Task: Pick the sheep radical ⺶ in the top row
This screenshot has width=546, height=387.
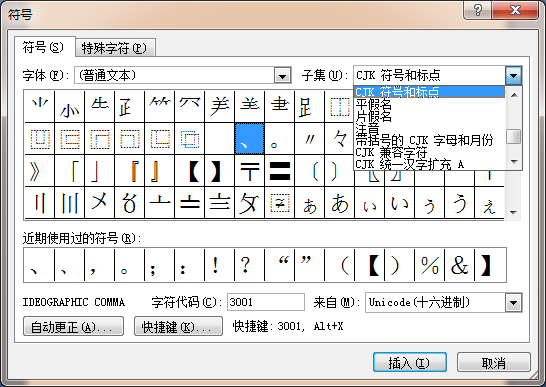Action: point(219,106)
